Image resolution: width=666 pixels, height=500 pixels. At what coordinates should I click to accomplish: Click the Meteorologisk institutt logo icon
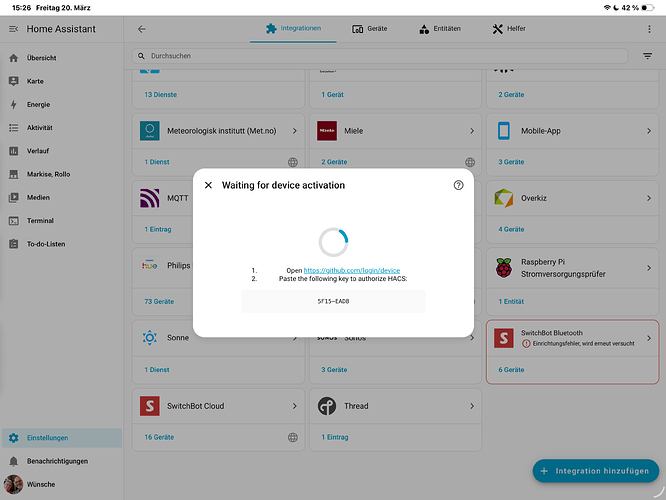[150, 131]
